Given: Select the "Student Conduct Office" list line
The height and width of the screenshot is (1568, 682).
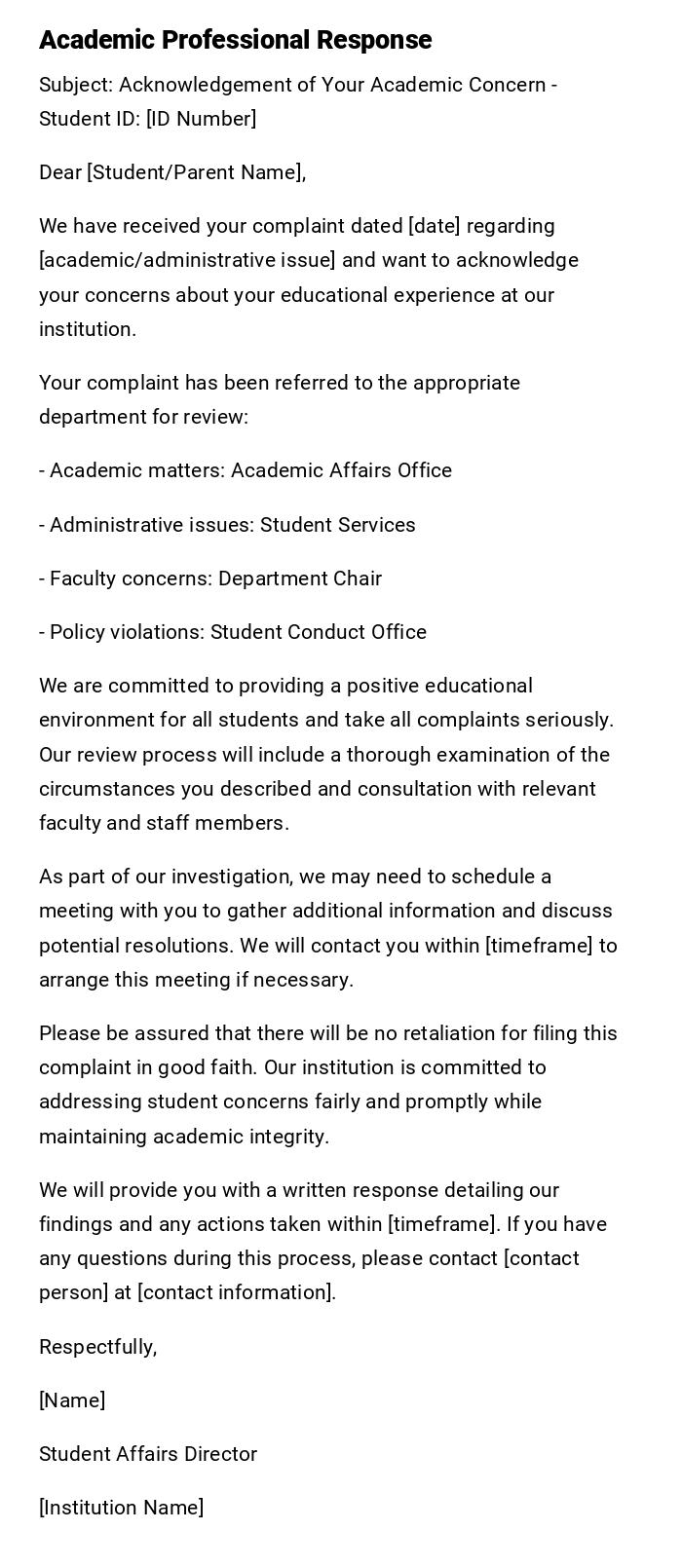Looking at the screenshot, I should [x=233, y=632].
